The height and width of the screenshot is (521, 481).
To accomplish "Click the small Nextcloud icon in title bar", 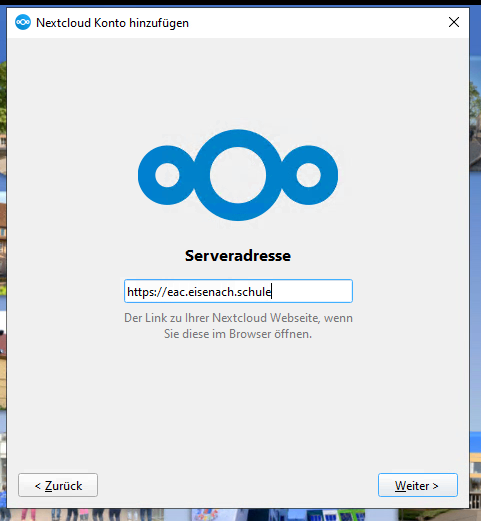I will tap(23, 22).
